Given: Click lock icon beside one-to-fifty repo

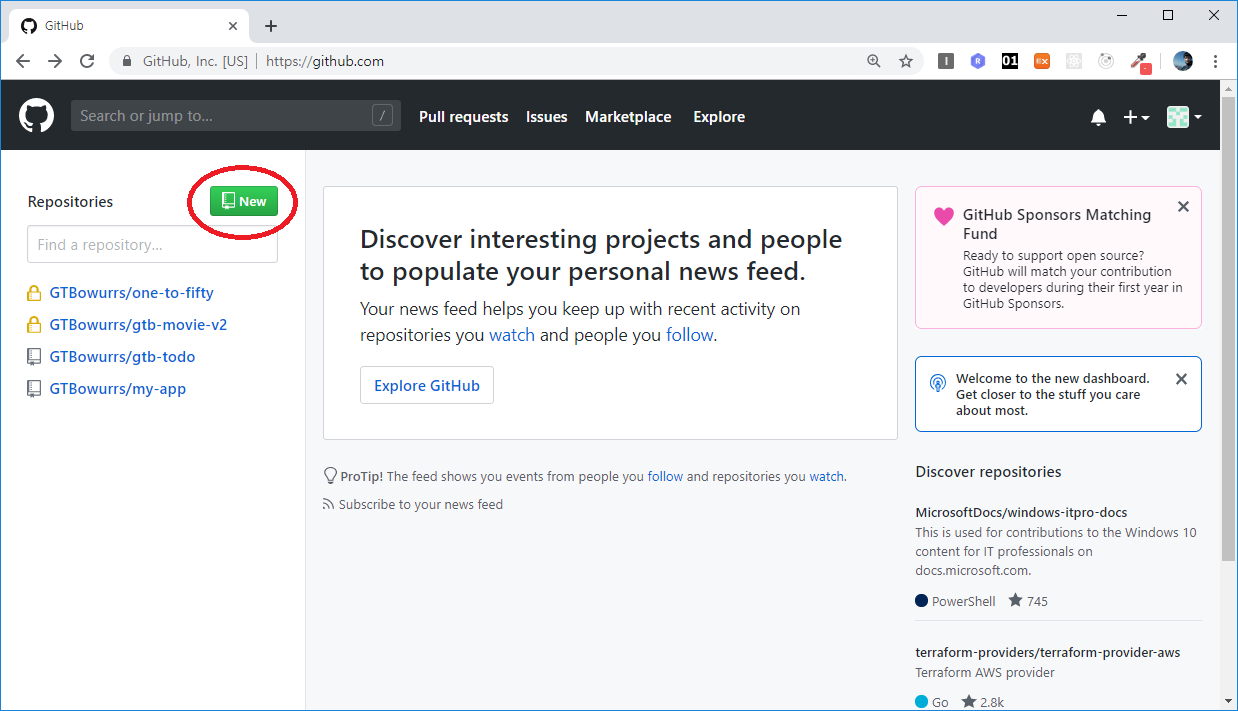Looking at the screenshot, I should tap(34, 293).
